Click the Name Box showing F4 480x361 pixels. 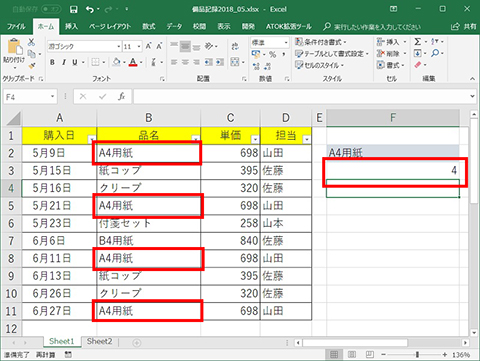tap(27, 97)
